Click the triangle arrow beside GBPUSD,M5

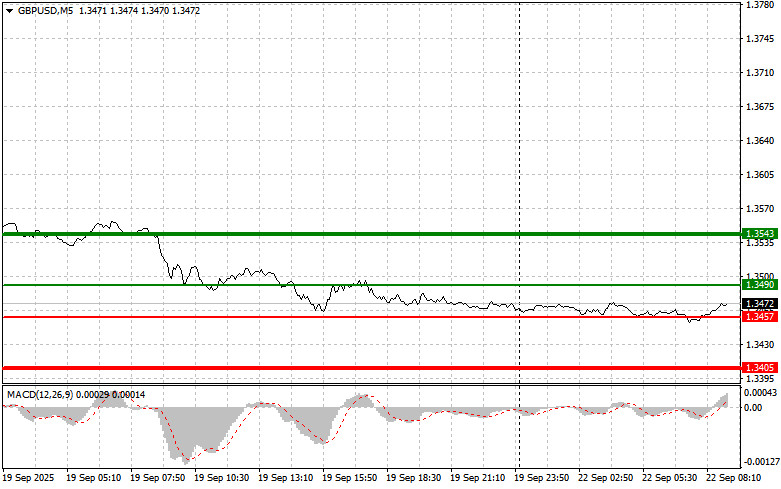(9, 10)
